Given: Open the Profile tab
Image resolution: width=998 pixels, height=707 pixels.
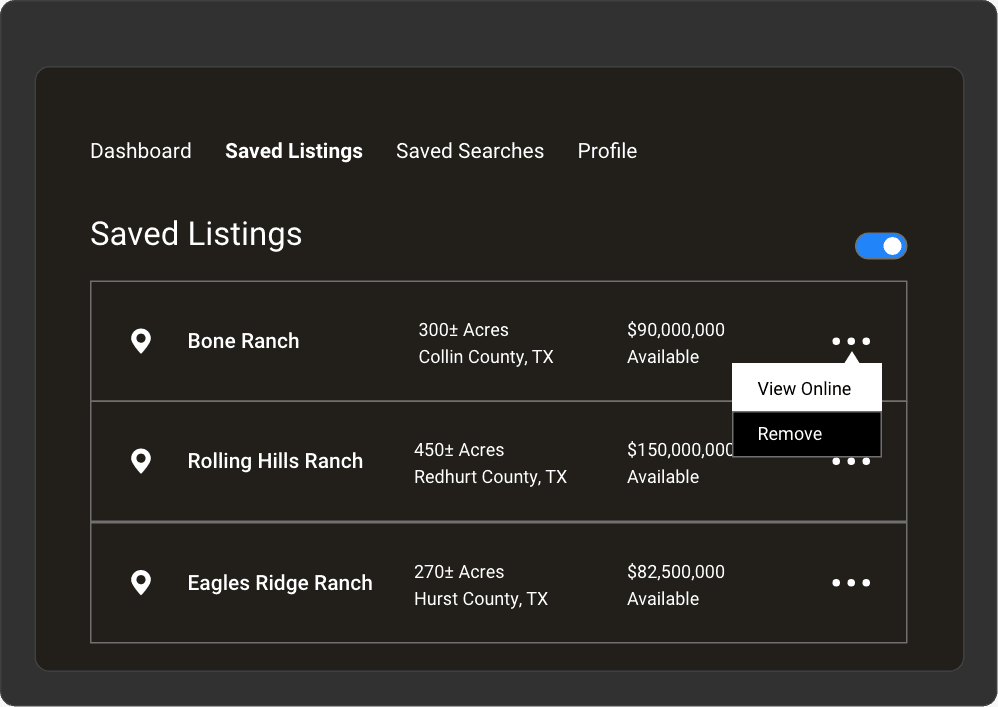Looking at the screenshot, I should click(x=607, y=151).
